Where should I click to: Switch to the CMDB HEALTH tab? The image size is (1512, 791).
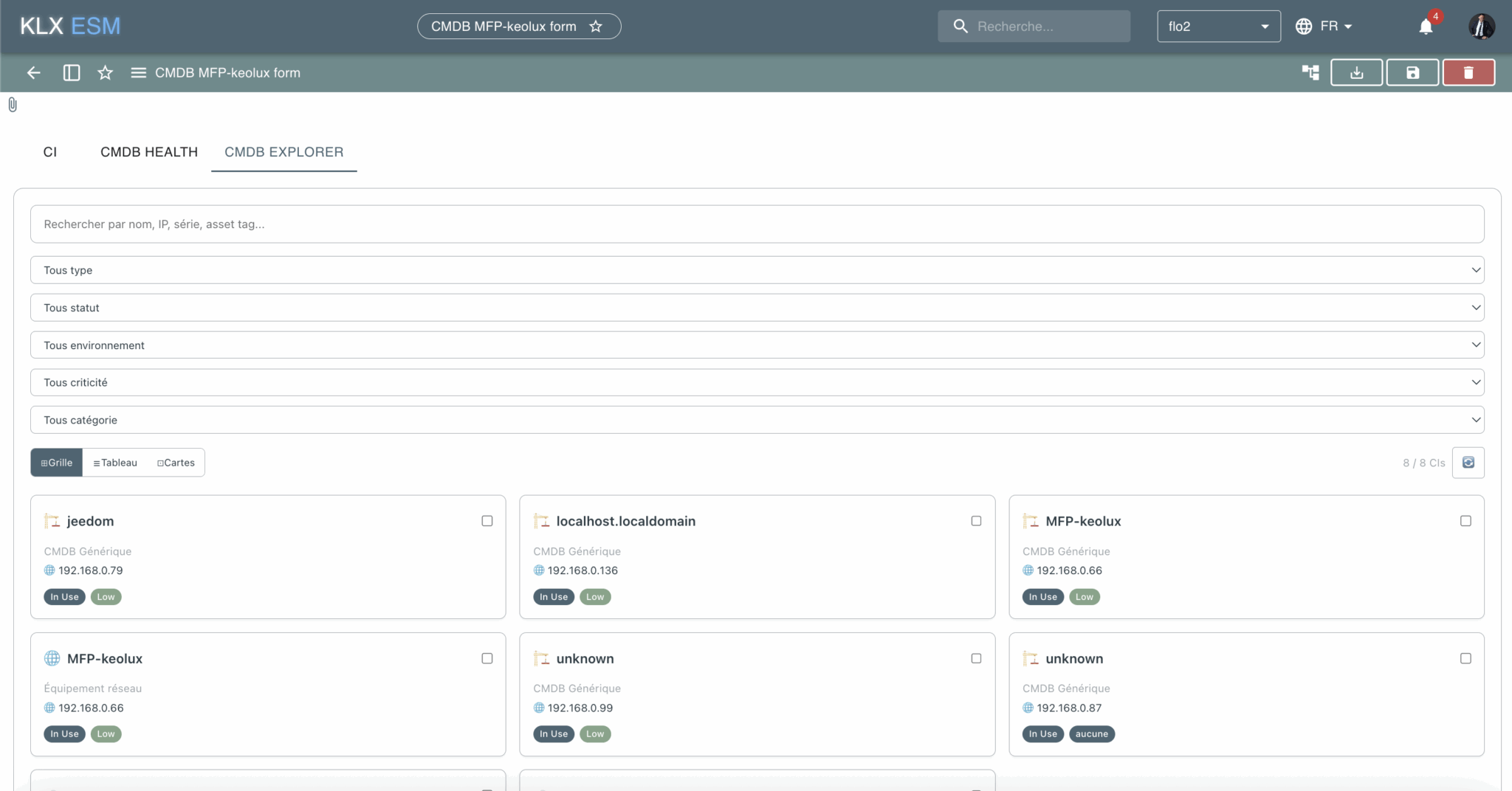coord(149,152)
